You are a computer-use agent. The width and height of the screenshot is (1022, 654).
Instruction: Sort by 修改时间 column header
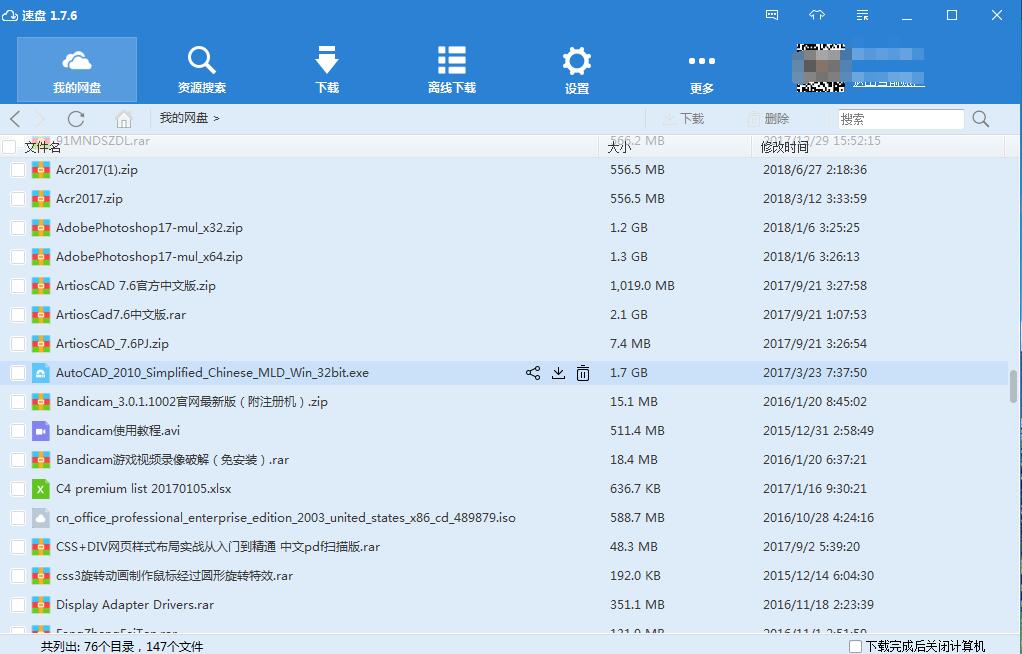coord(785,147)
